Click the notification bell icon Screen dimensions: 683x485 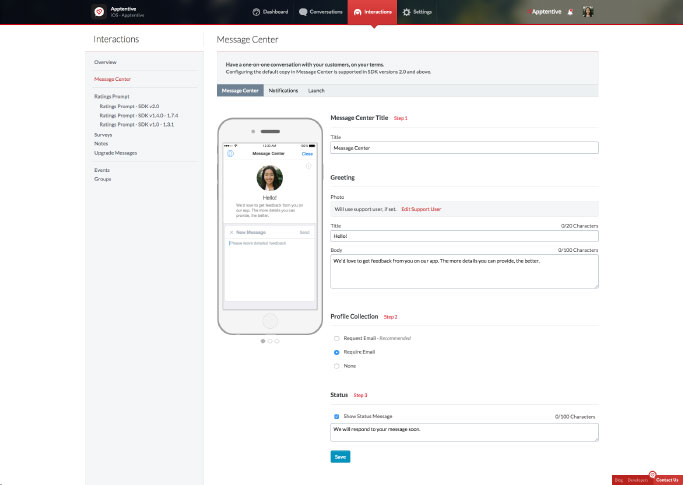[x=570, y=12]
